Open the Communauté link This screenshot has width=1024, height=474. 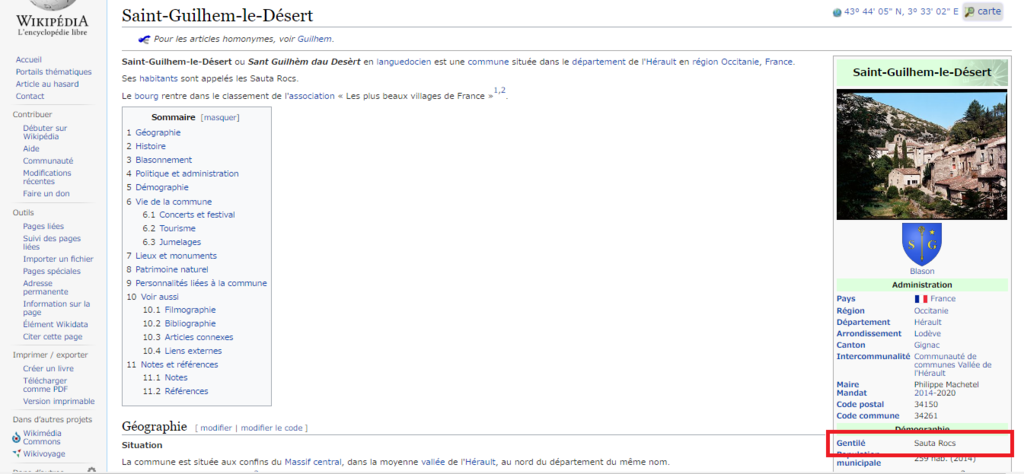click(x=48, y=161)
